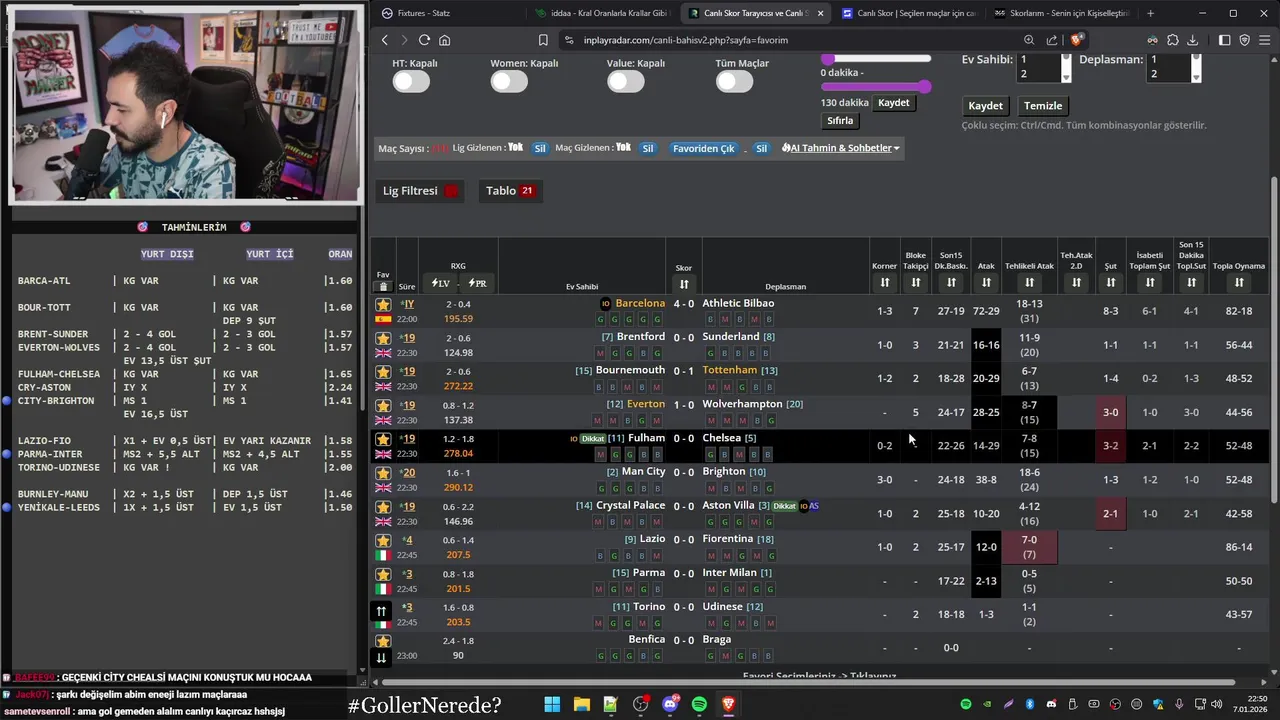Image resolution: width=1280 pixels, height=720 pixels.
Task: Open Discord from the taskbar
Action: tap(670, 704)
